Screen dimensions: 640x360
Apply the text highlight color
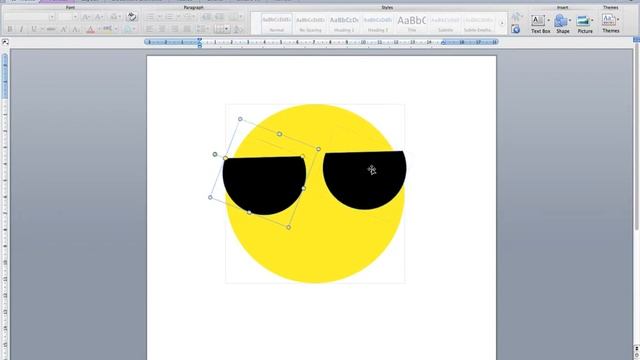pos(107,29)
